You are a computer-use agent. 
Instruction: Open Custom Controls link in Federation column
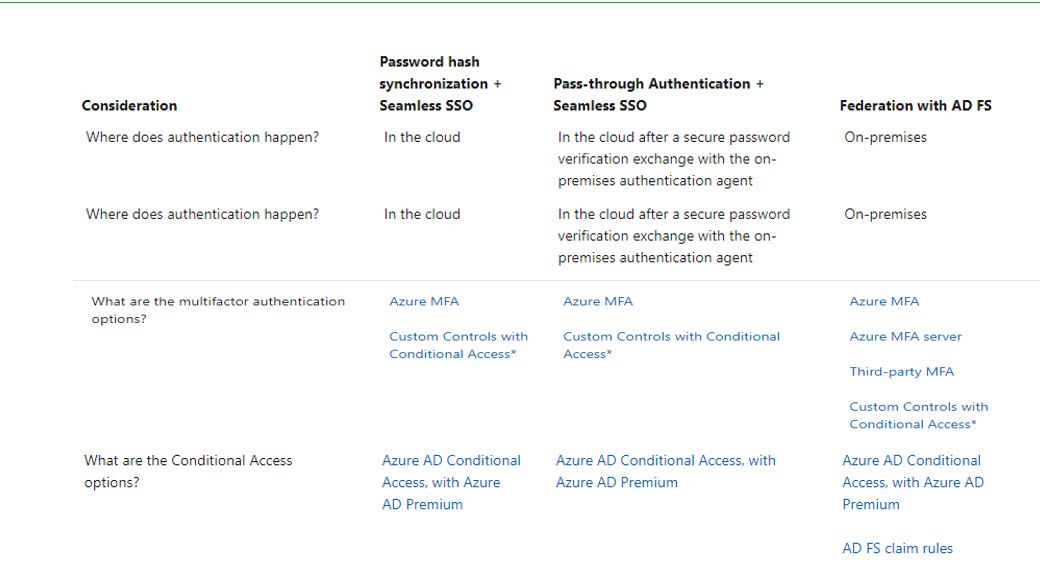(918, 415)
